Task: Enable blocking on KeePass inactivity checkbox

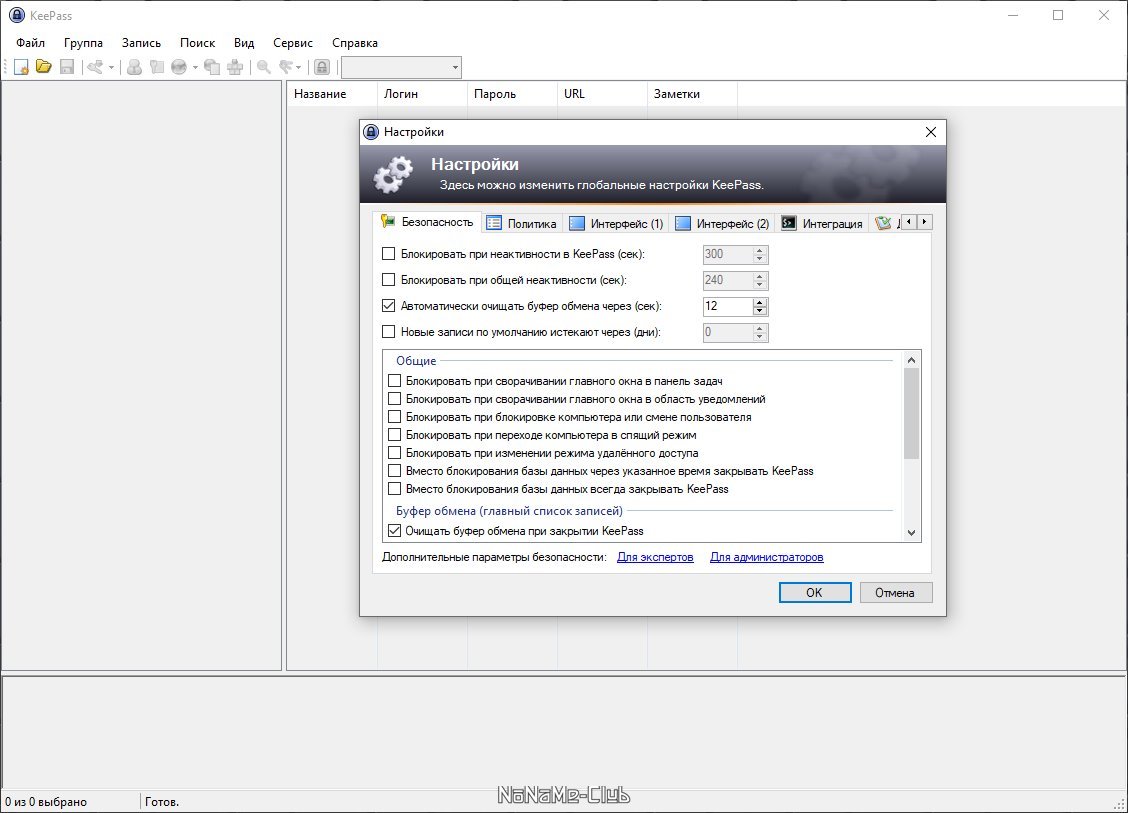Action: [388, 253]
